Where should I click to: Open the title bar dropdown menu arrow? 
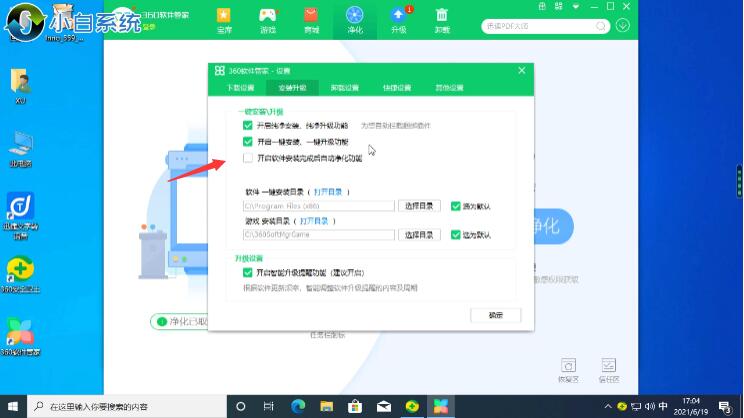coord(576,7)
